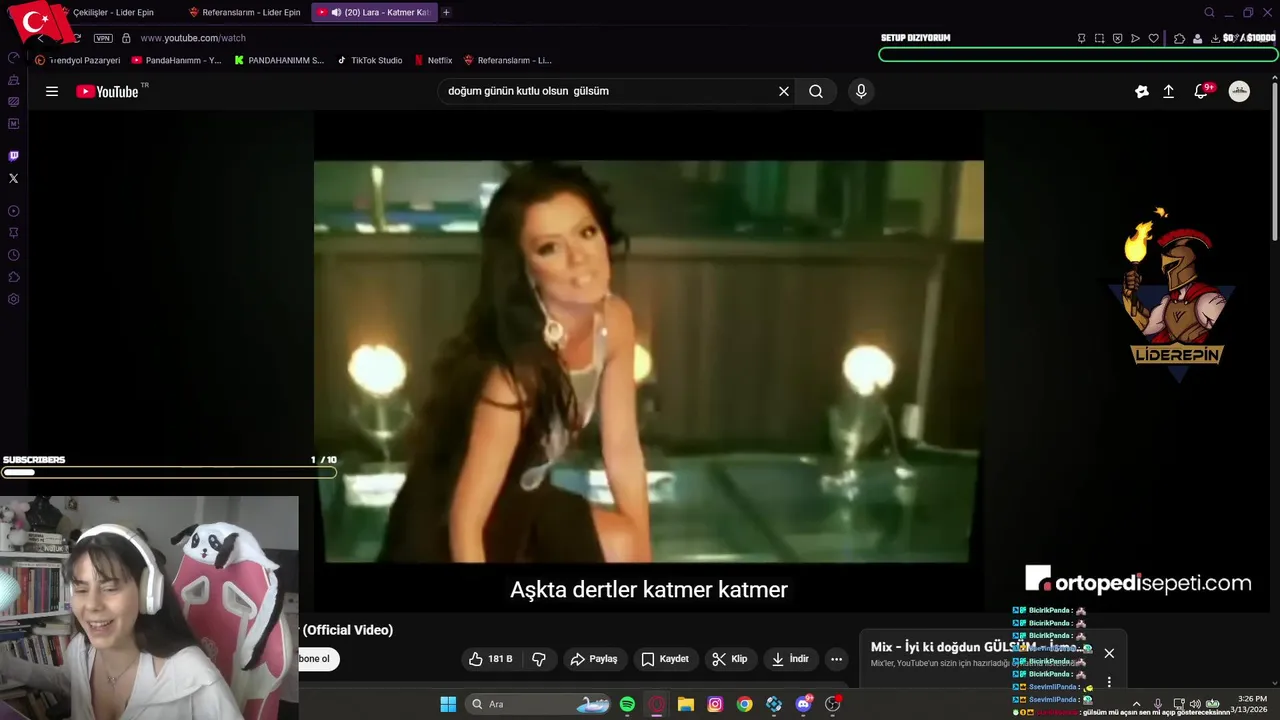
Task: Open sidebar settings gear icon
Action: [x=13, y=299]
